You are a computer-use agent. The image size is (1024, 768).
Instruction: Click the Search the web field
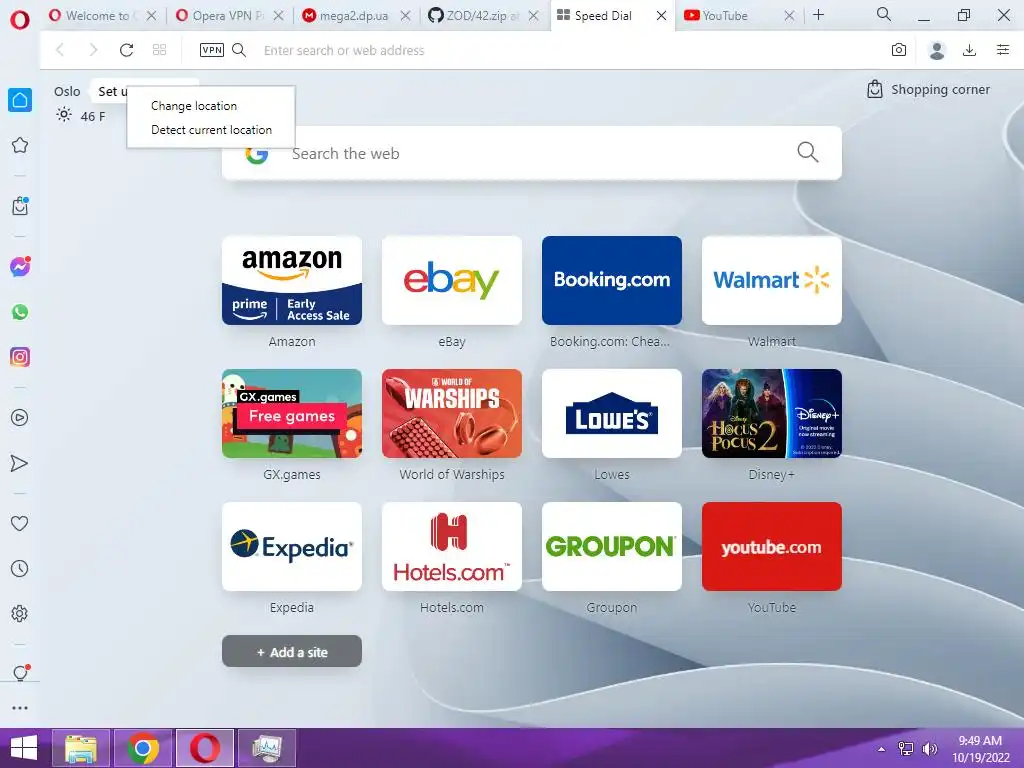pos(532,153)
